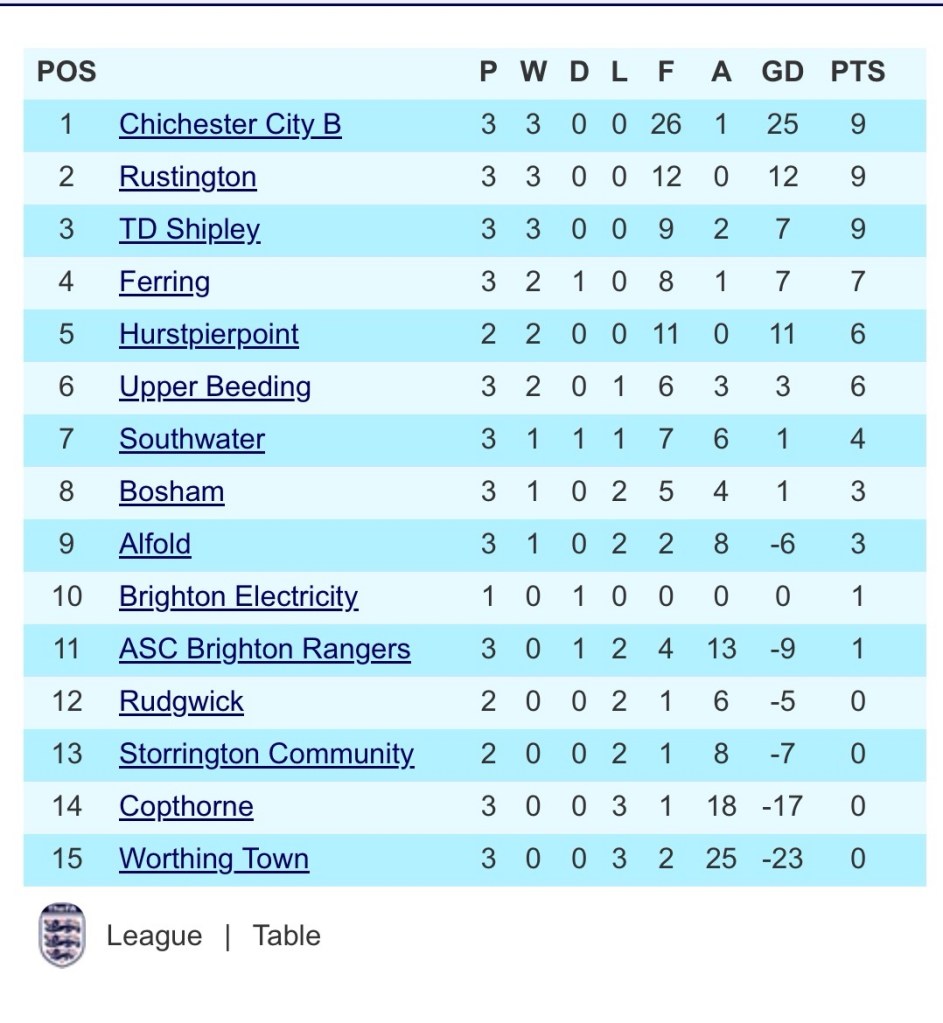Viewport: 943px width, 1023px height.
Task: Open the Bosham team page
Action: (x=172, y=492)
